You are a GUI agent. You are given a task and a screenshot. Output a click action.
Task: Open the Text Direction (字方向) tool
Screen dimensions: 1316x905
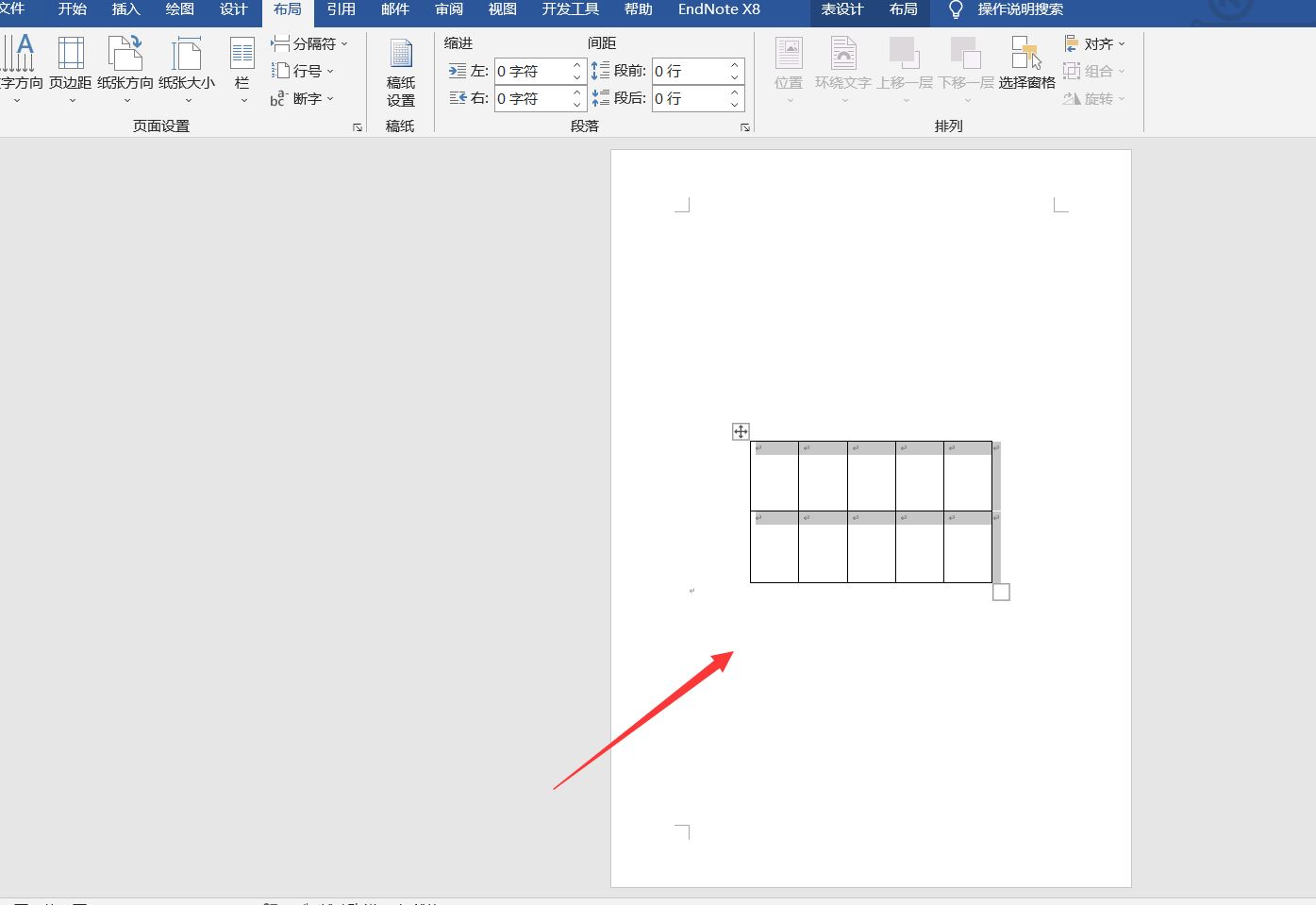[x=19, y=69]
